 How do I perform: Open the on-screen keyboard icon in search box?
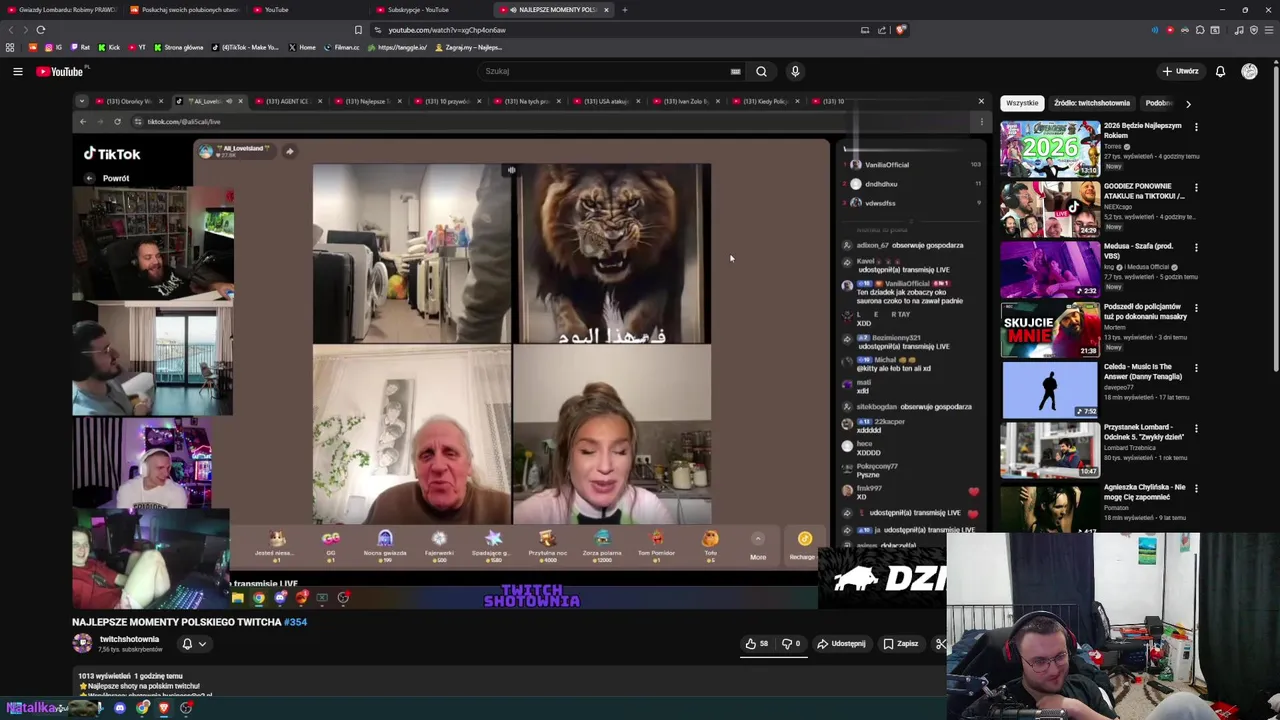click(735, 71)
